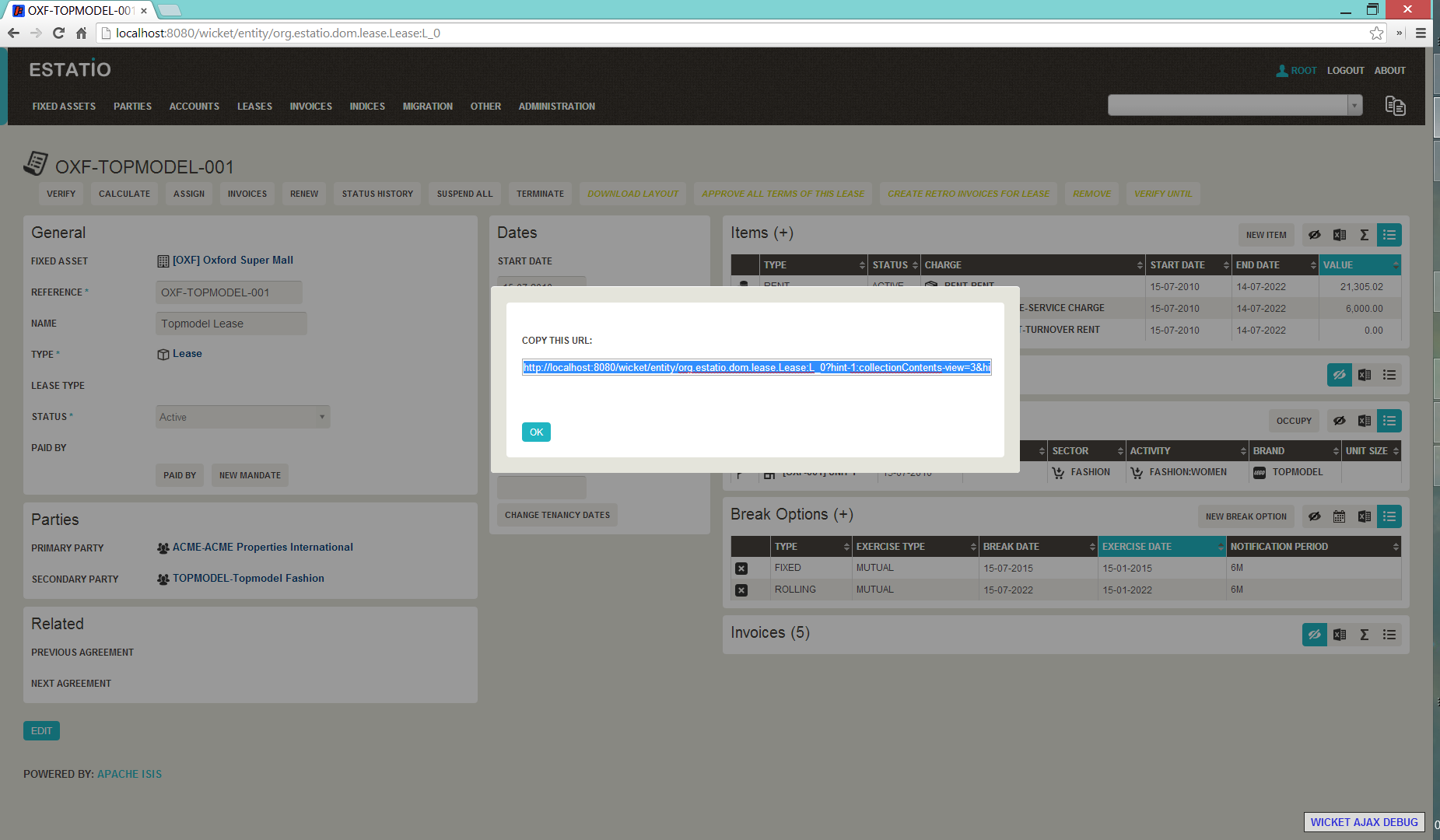This screenshot has width=1440, height=840.
Task: Sort Break Options by Exercise Date column
Action: (1161, 547)
